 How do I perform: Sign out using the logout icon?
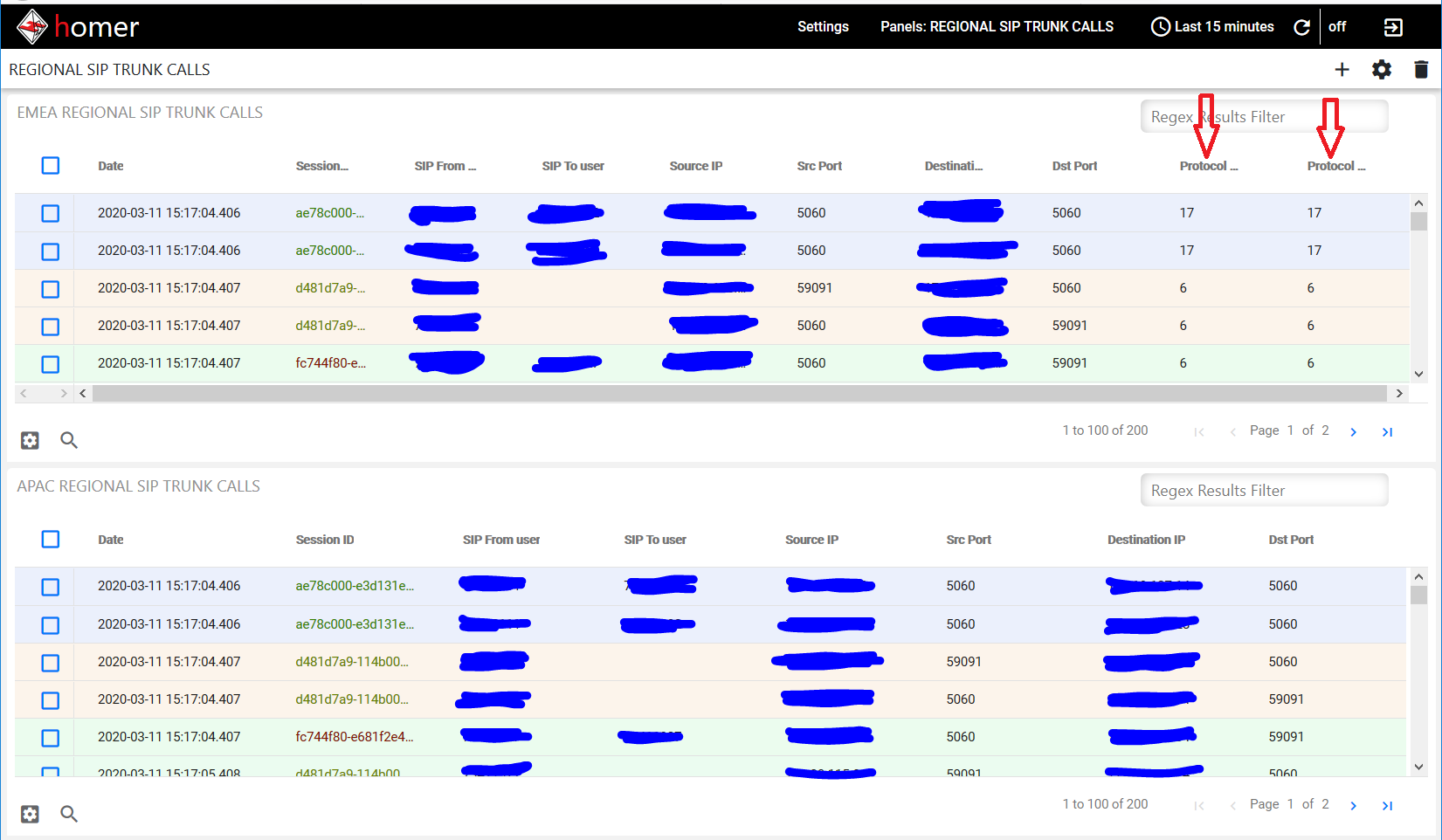click(x=1393, y=27)
